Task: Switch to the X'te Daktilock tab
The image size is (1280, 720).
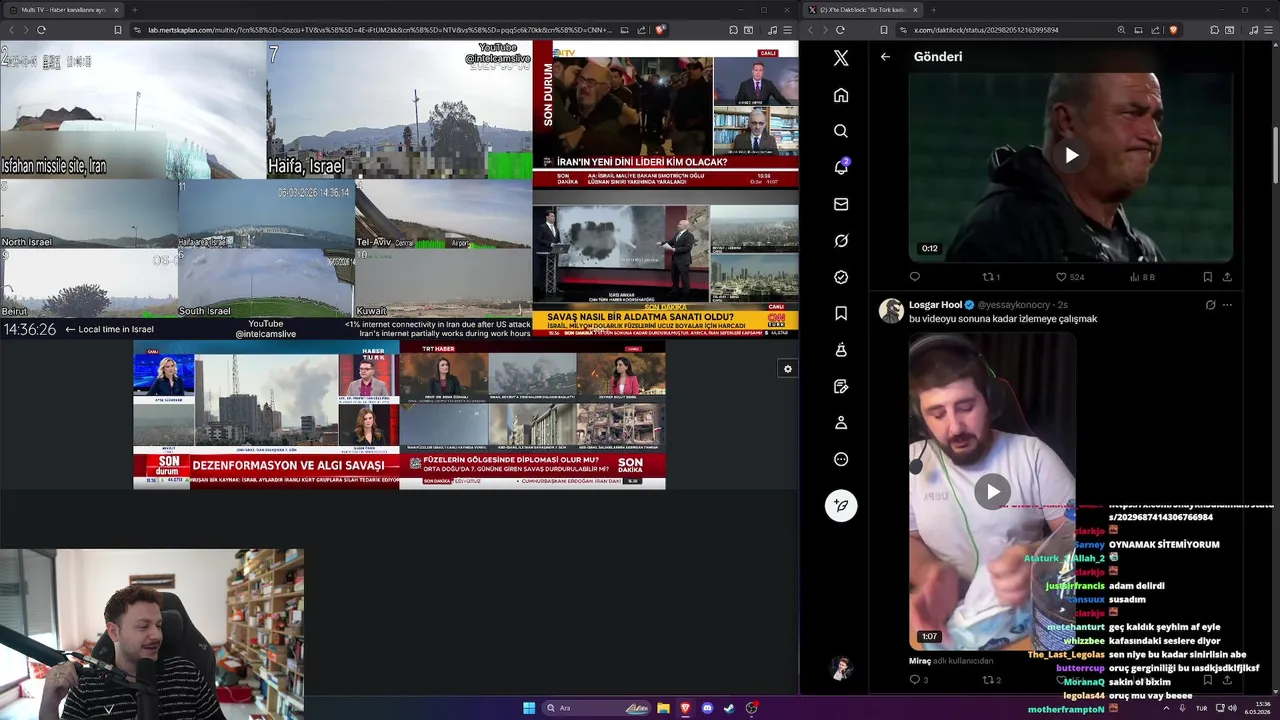Action: [863, 10]
